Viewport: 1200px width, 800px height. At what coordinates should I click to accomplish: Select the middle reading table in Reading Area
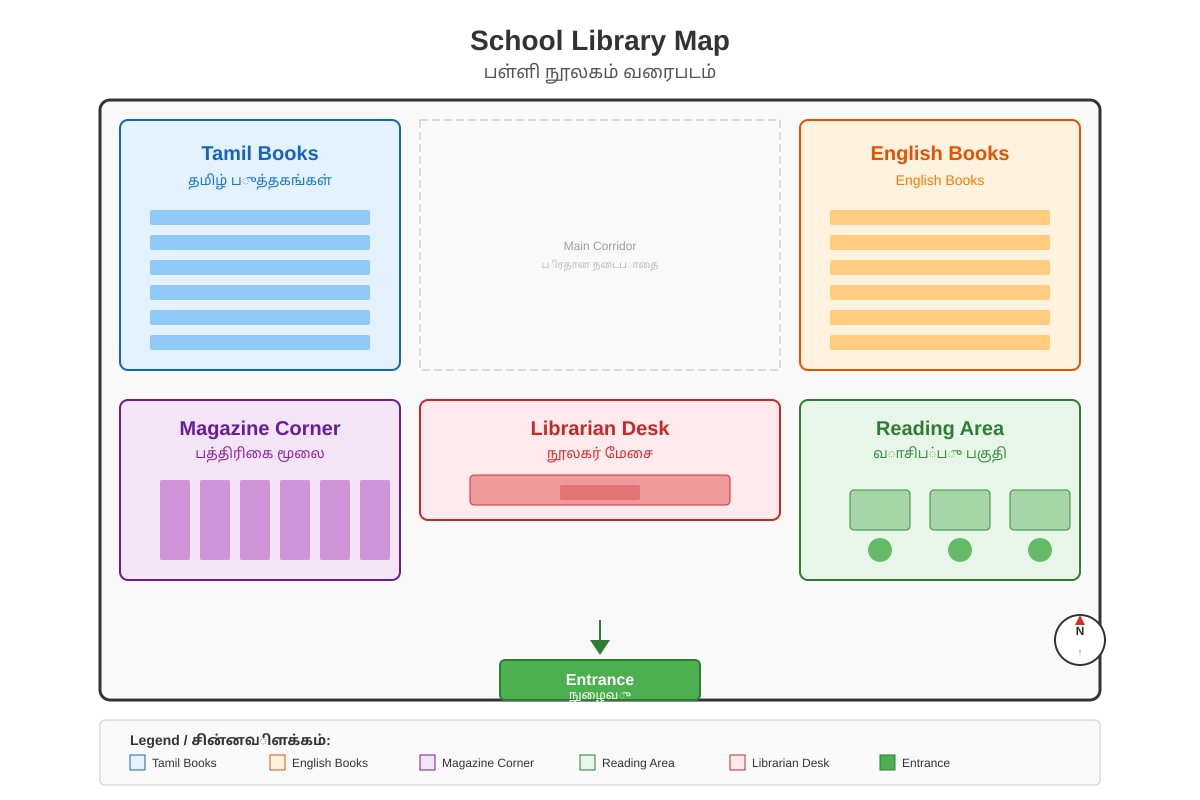pyautogui.click(x=960, y=510)
